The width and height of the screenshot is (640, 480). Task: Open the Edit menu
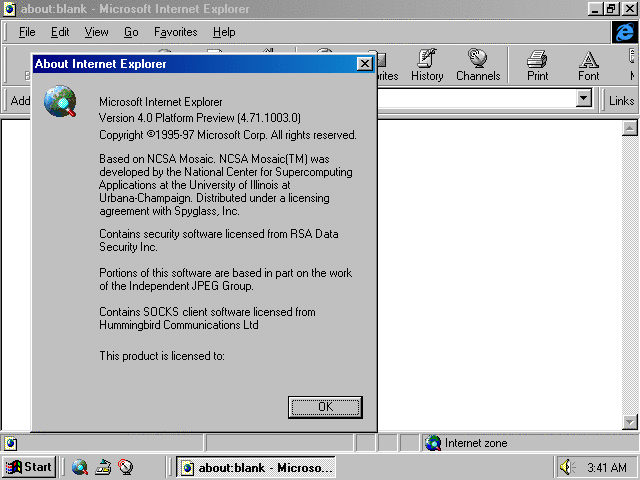point(60,32)
